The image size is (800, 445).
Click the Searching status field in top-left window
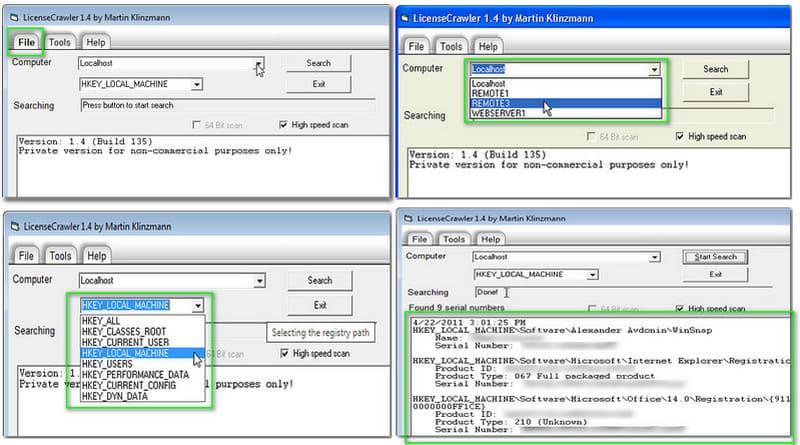pyautogui.click(x=228, y=105)
